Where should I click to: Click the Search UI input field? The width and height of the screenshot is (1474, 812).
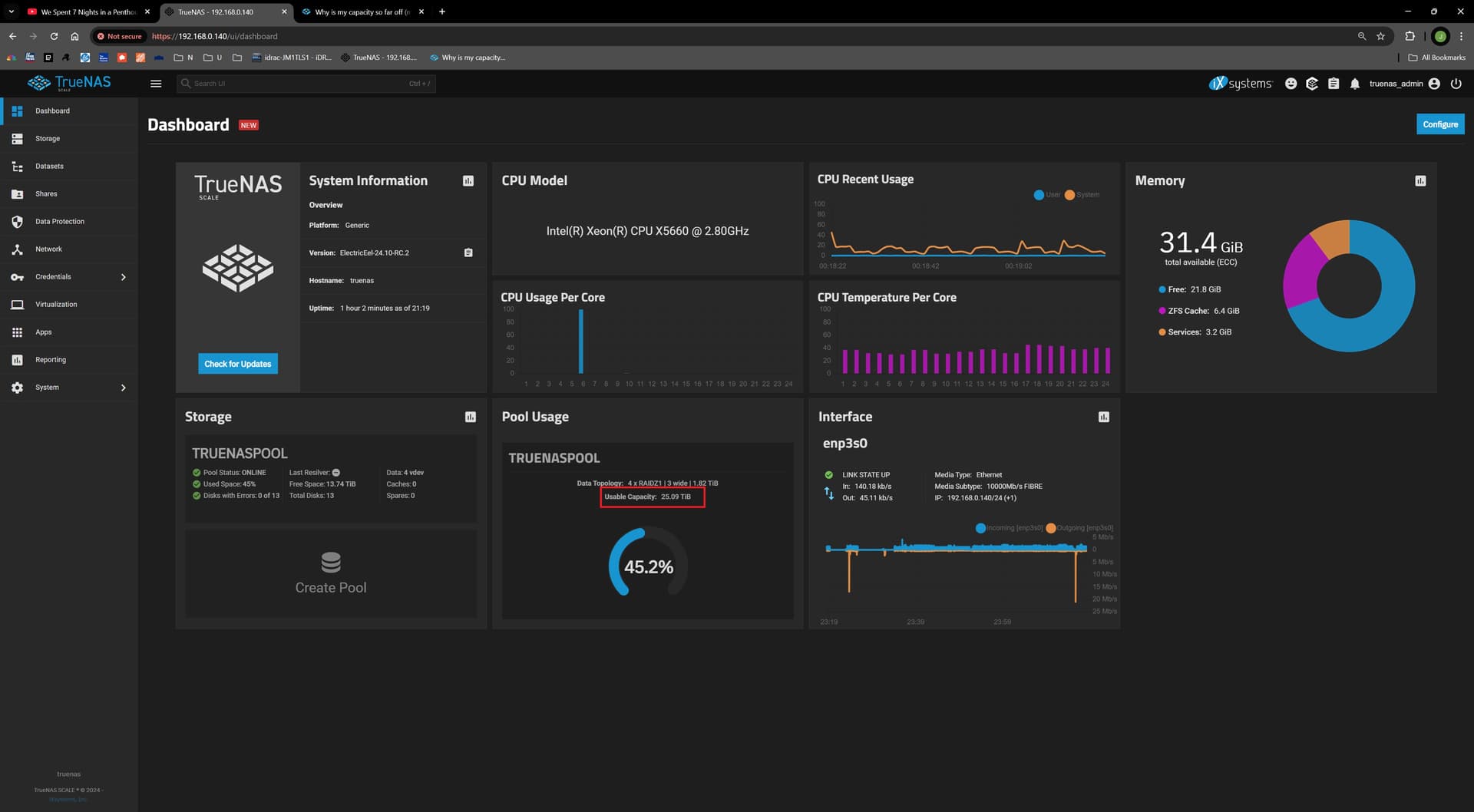coord(299,84)
